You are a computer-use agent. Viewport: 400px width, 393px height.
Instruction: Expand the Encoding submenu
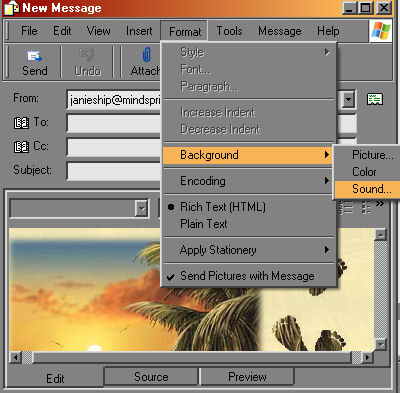[249, 181]
